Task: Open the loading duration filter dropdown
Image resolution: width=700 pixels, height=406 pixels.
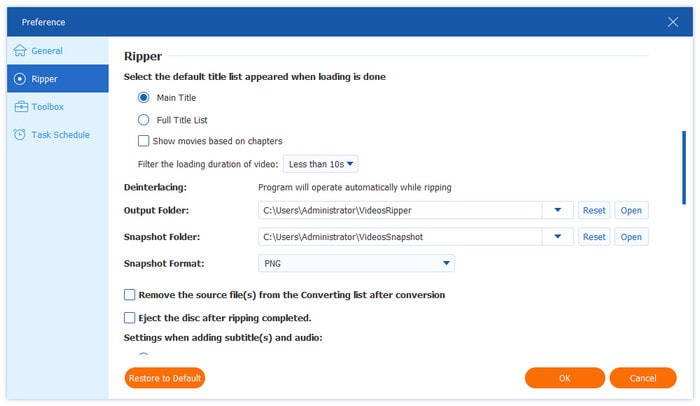Action: (x=321, y=164)
